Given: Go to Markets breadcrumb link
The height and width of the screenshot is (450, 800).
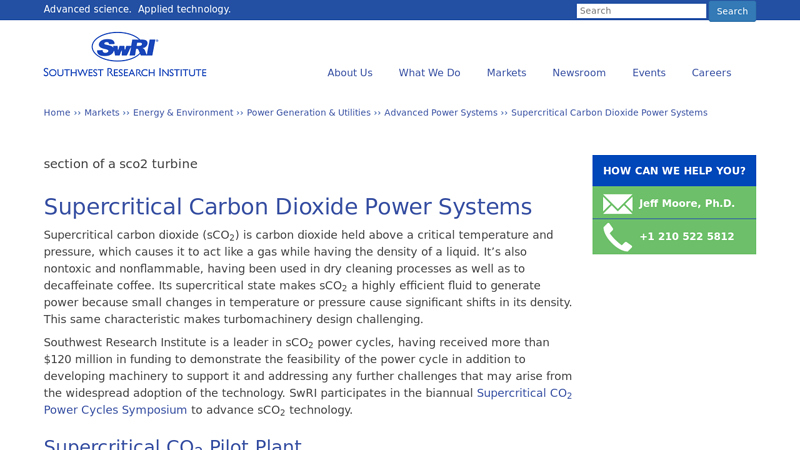Looking at the screenshot, I should coord(102,112).
